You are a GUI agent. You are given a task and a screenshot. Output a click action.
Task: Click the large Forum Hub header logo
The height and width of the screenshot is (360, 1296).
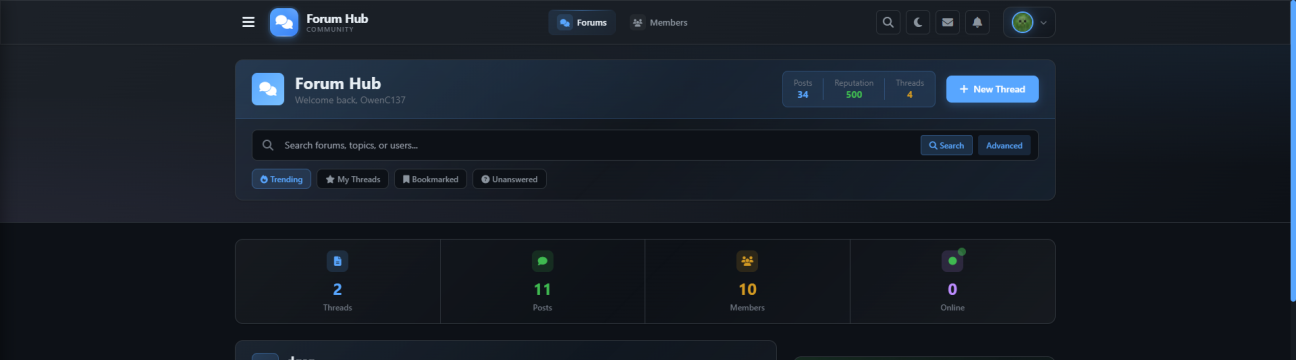click(x=268, y=89)
